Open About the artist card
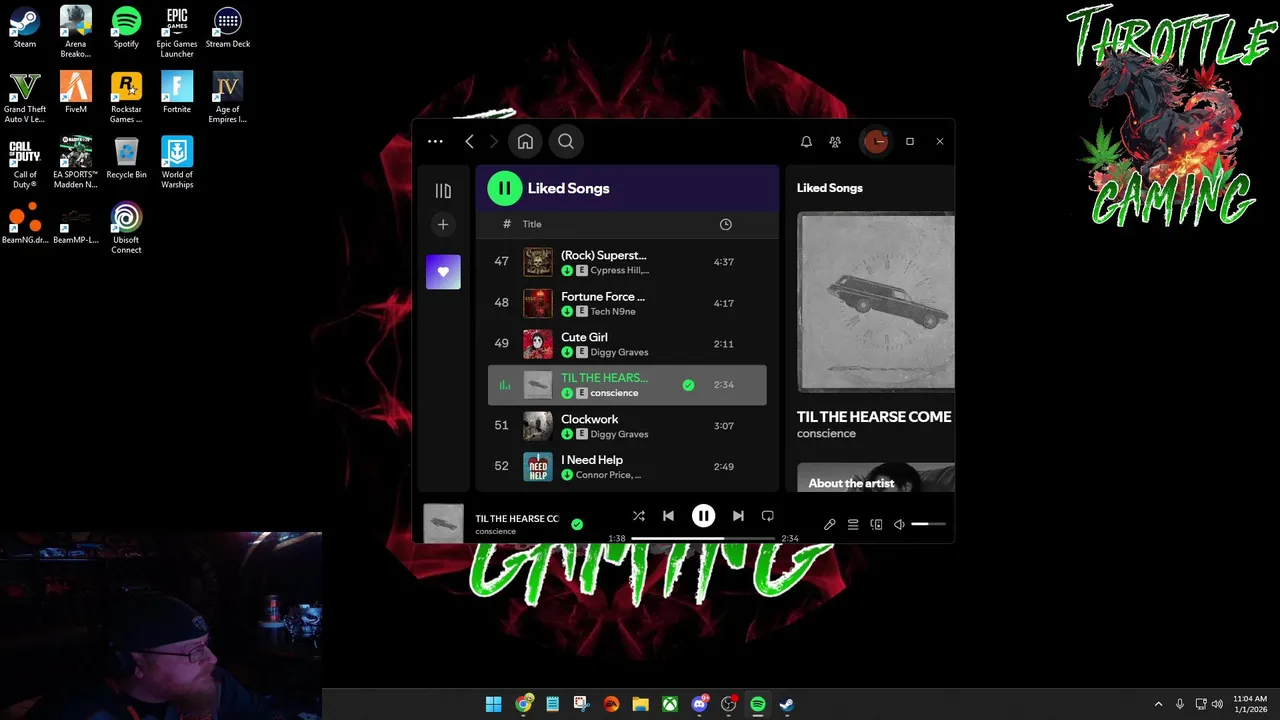The height and width of the screenshot is (720, 1280). (x=876, y=477)
